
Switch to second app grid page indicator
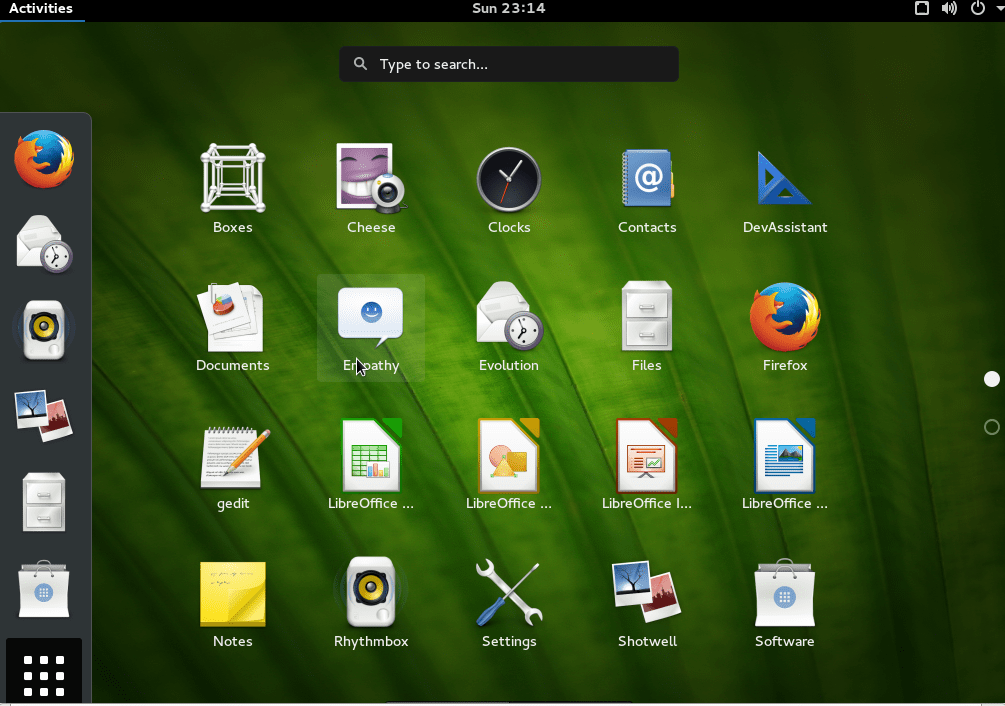pyautogui.click(x=992, y=427)
